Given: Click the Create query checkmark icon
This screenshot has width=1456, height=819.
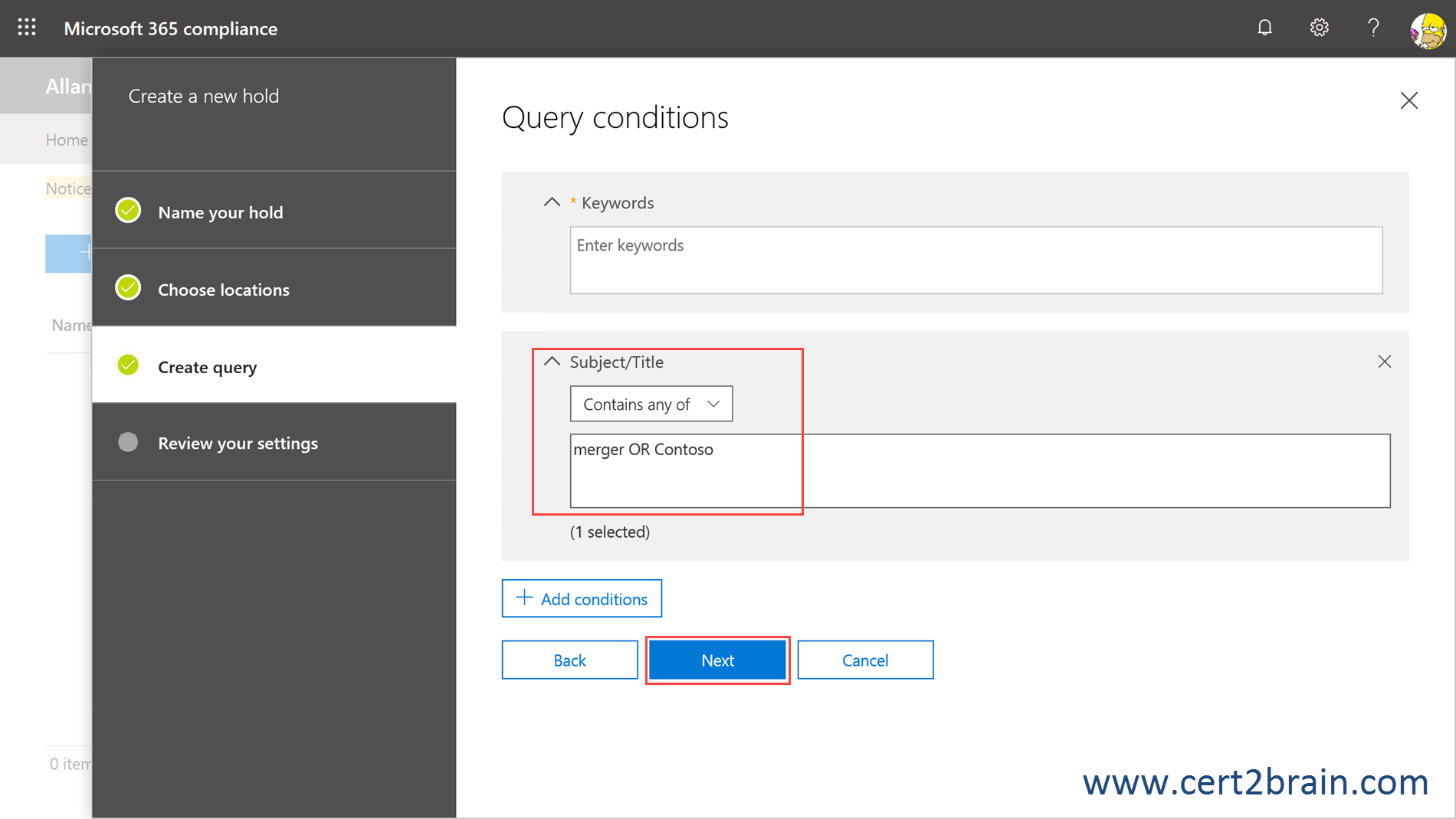Looking at the screenshot, I should tap(128, 365).
